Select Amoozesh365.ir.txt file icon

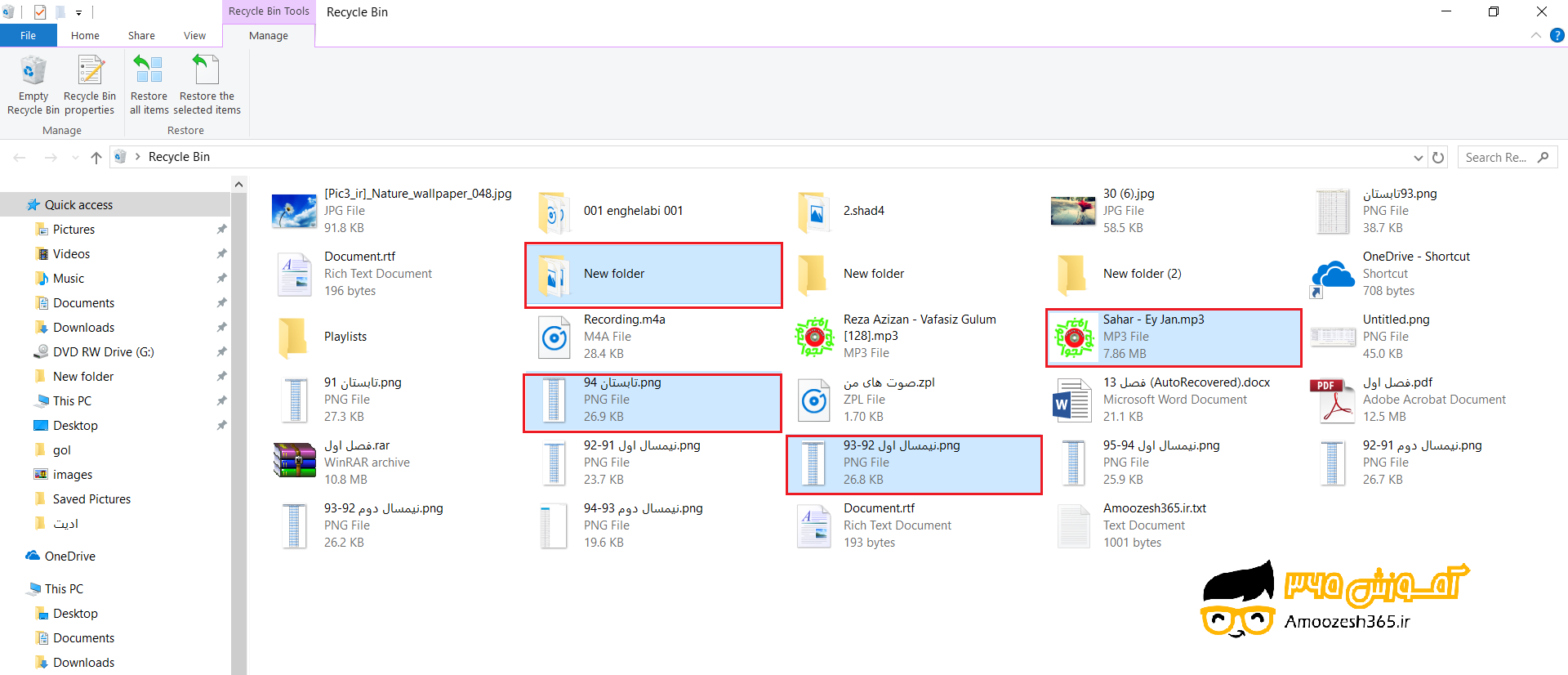[1073, 525]
